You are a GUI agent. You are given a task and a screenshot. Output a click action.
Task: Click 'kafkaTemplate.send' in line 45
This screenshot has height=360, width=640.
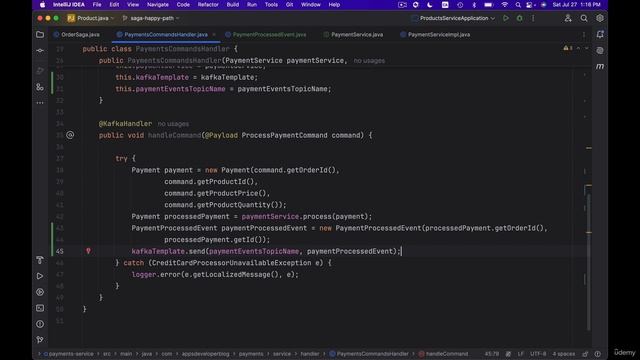pyautogui.click(x=168, y=251)
